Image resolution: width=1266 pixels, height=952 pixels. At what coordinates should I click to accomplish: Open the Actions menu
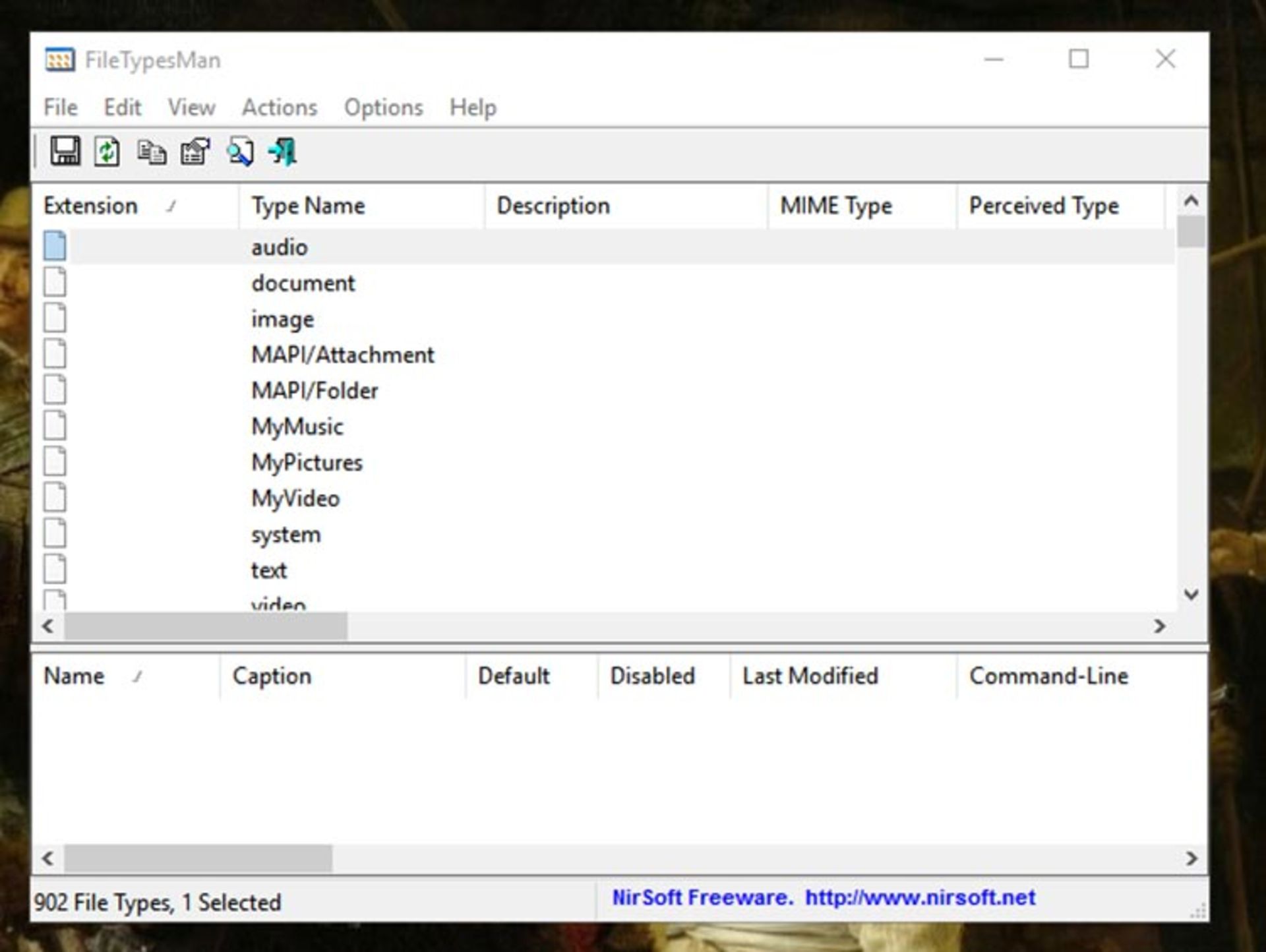[280, 107]
